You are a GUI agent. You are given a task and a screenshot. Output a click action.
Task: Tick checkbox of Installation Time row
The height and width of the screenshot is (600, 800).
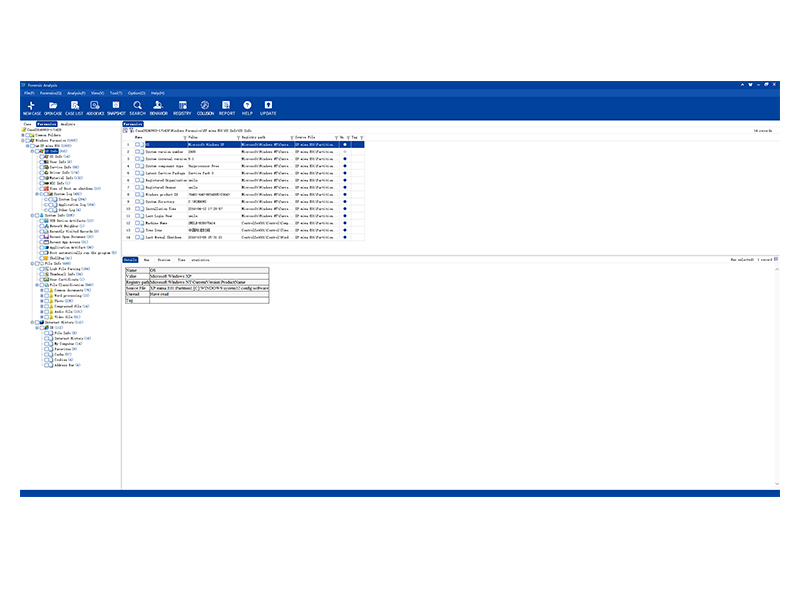click(x=137, y=209)
